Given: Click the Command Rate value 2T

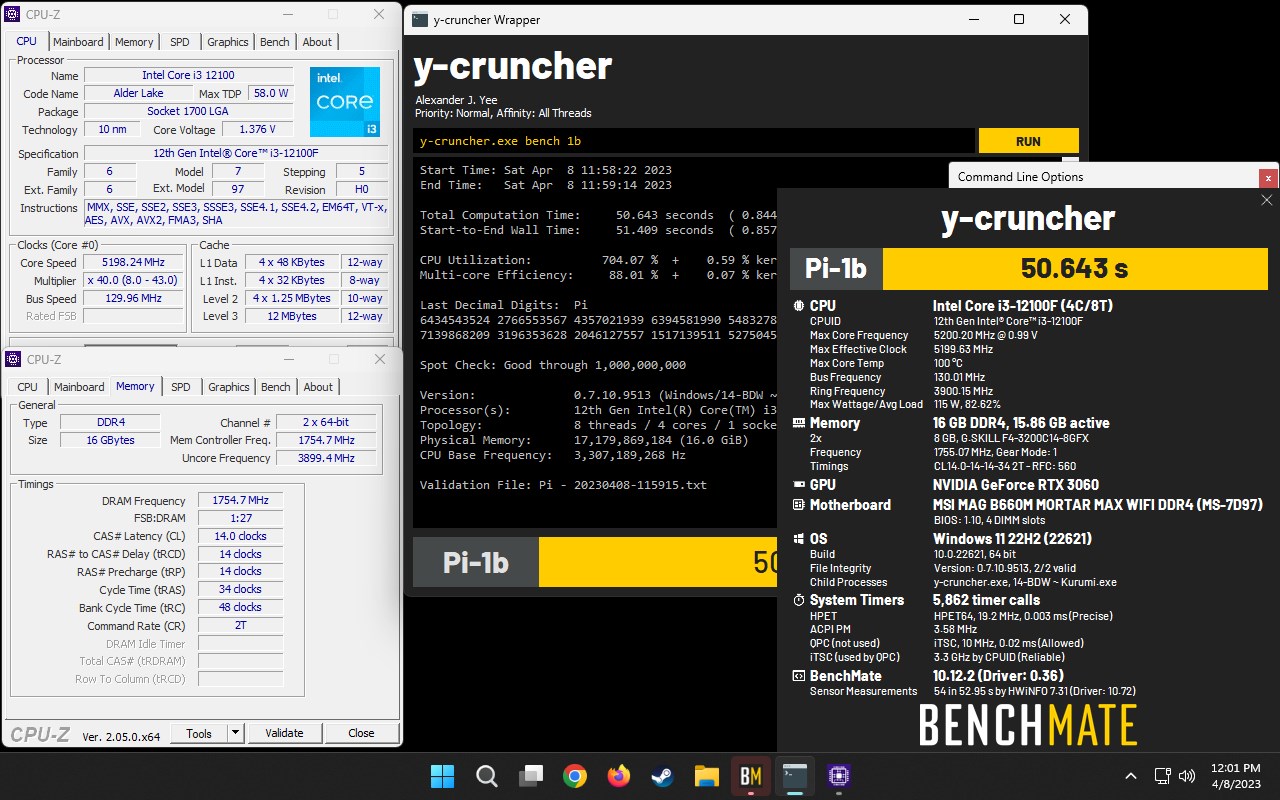Looking at the screenshot, I should (240, 625).
